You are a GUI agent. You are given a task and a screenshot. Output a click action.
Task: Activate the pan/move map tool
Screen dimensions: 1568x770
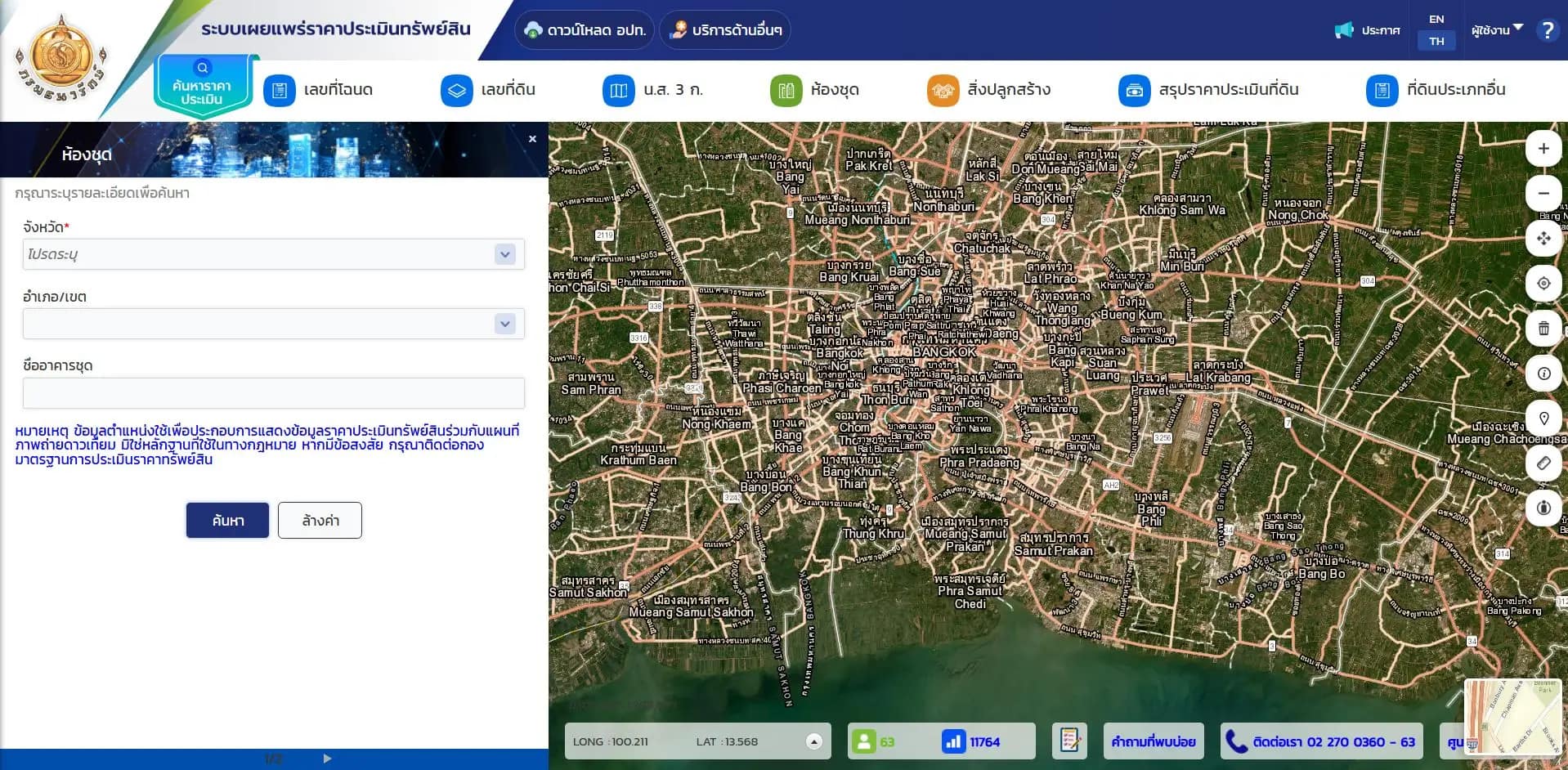pyautogui.click(x=1543, y=239)
